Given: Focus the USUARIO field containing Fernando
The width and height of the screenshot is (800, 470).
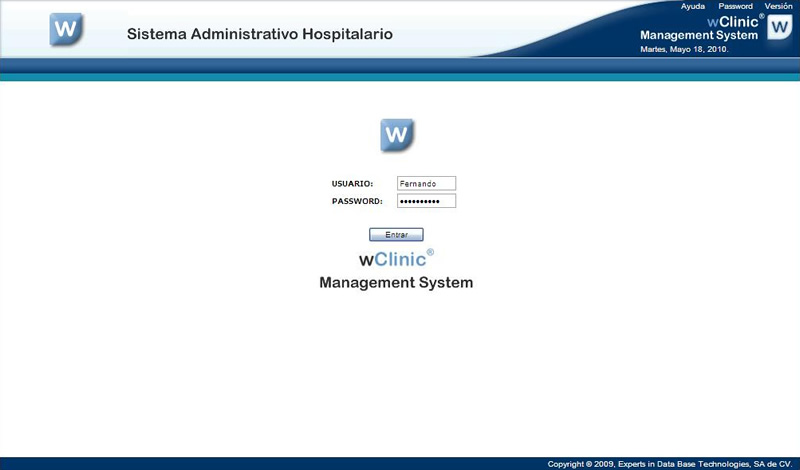Looking at the screenshot, I should [x=426, y=183].
